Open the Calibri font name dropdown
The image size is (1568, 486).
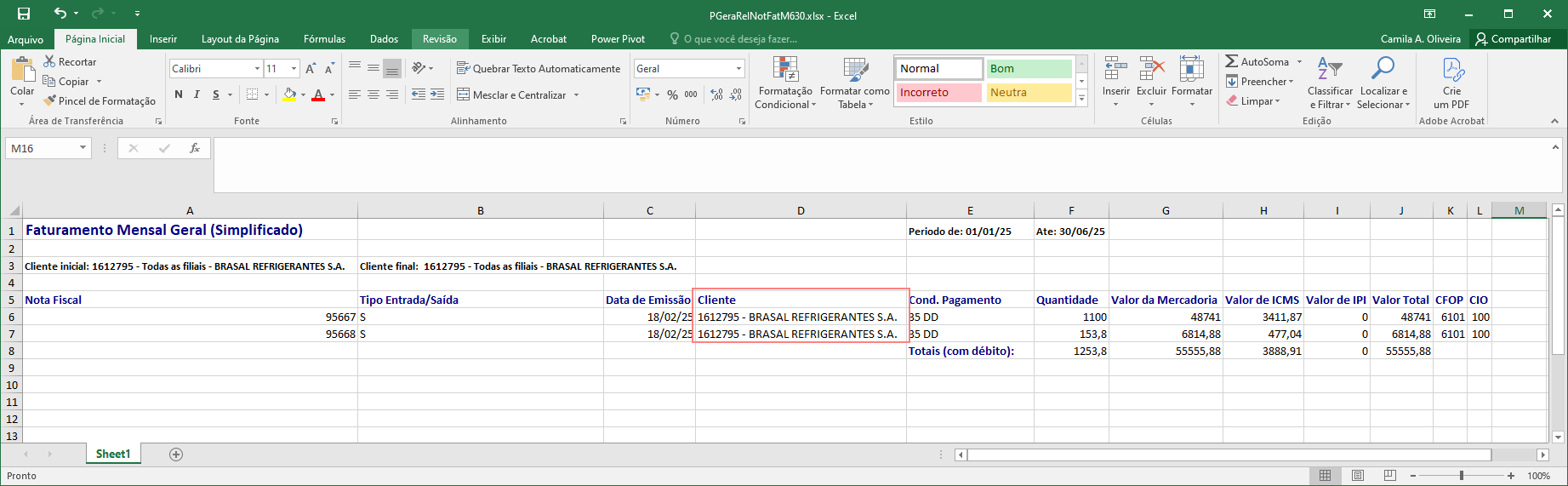point(257,69)
